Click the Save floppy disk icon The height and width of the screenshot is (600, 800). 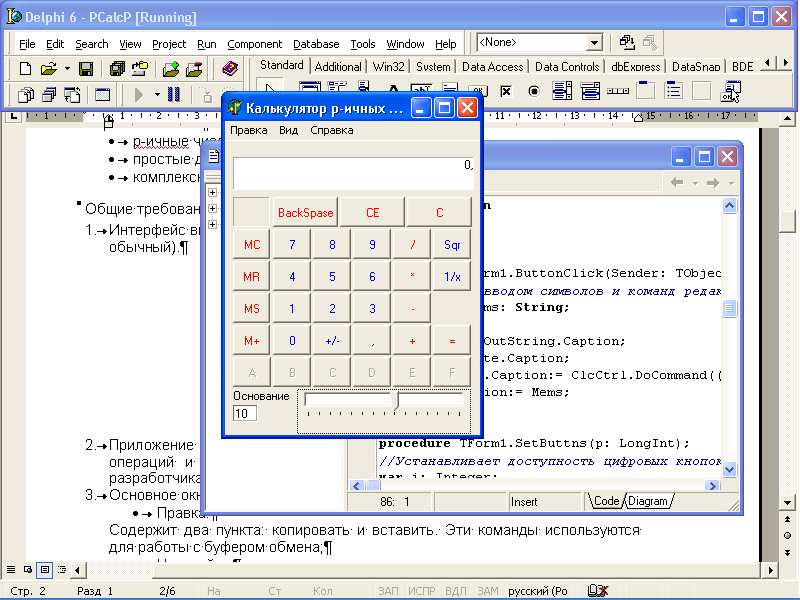click(x=86, y=69)
